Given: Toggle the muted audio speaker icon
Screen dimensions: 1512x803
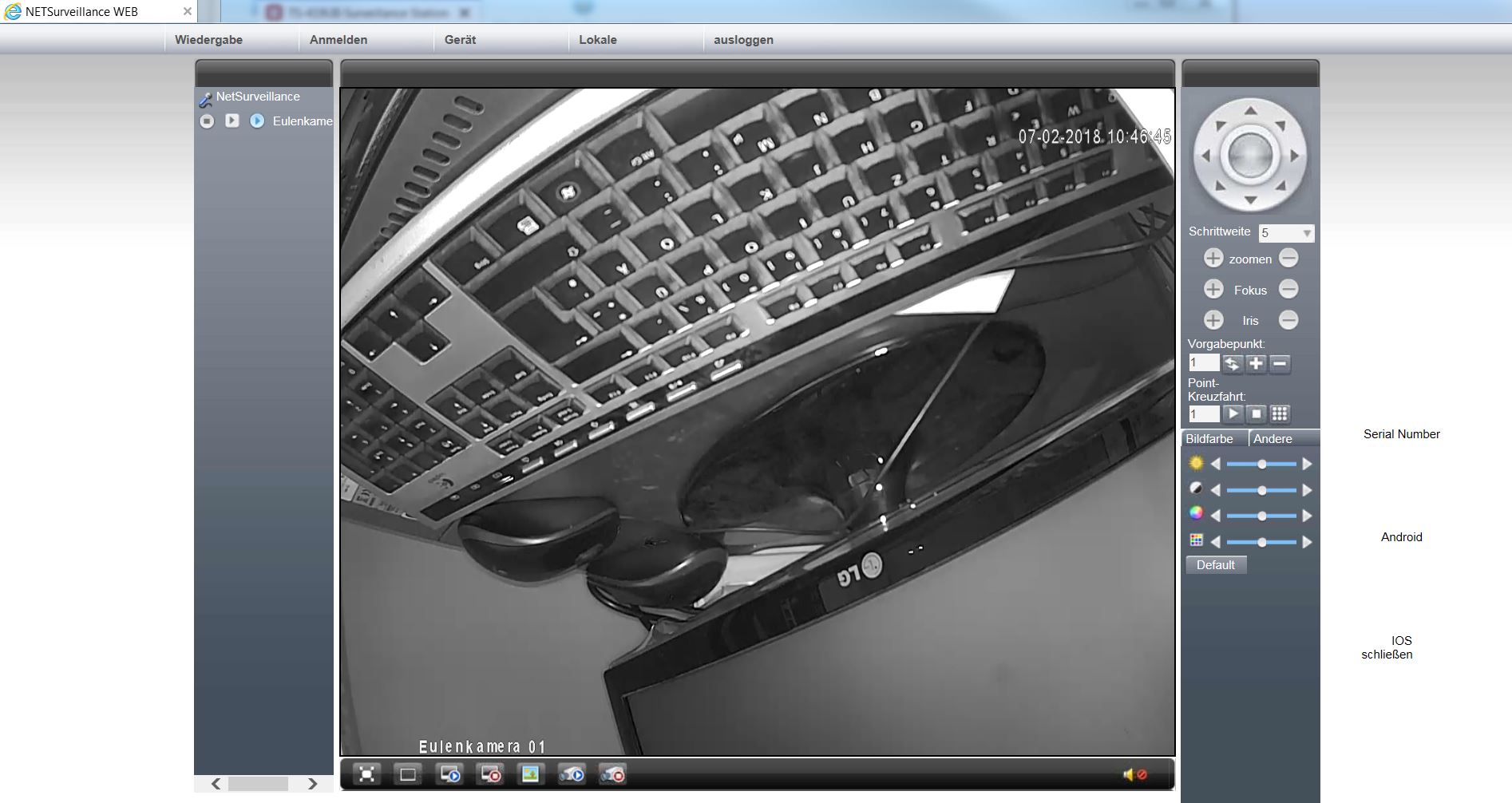Looking at the screenshot, I should tap(1134, 774).
